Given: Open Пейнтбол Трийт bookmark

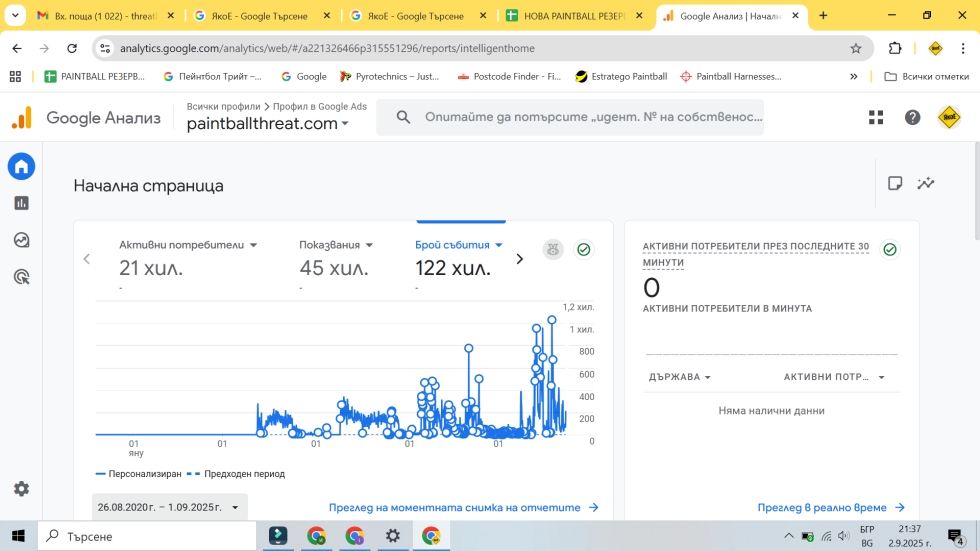Looking at the screenshot, I should [212, 76].
